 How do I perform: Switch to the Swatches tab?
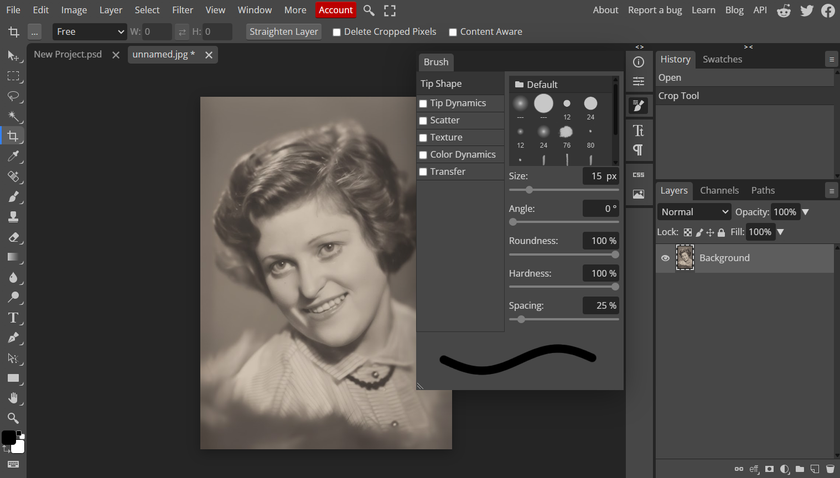pos(722,59)
